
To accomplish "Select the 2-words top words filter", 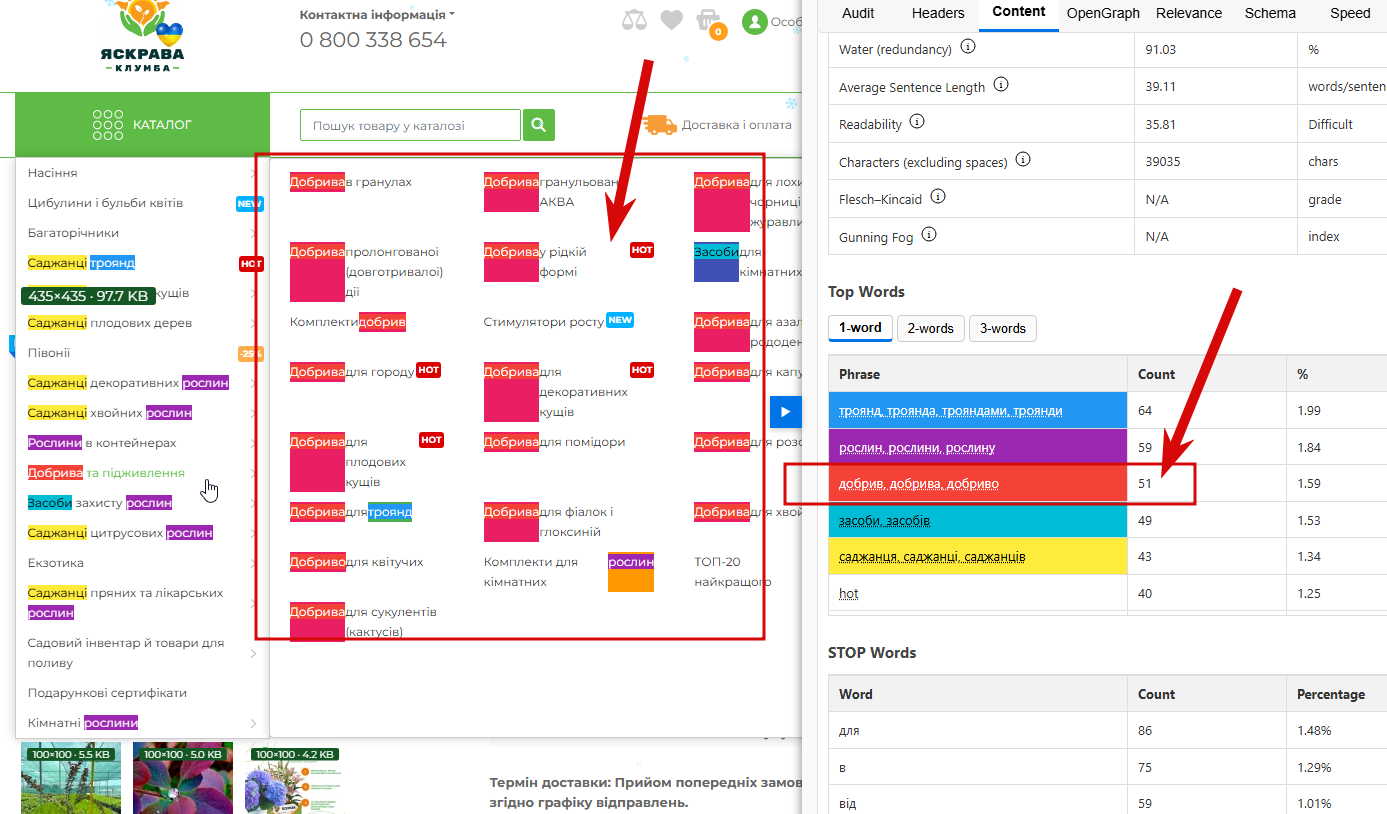I will 930,328.
